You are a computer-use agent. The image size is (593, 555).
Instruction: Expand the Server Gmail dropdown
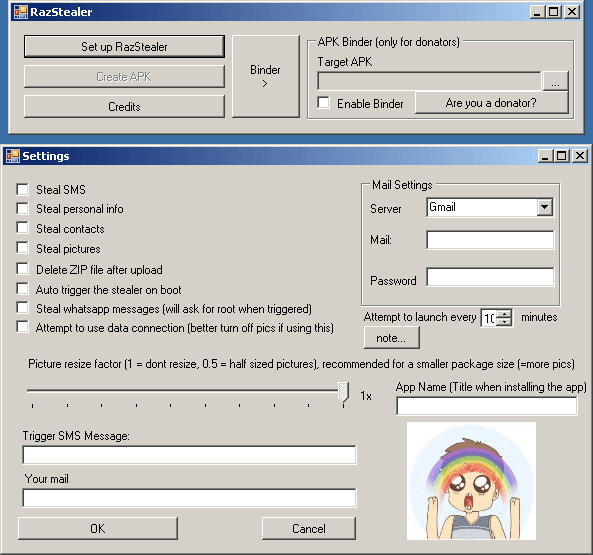tap(545, 207)
